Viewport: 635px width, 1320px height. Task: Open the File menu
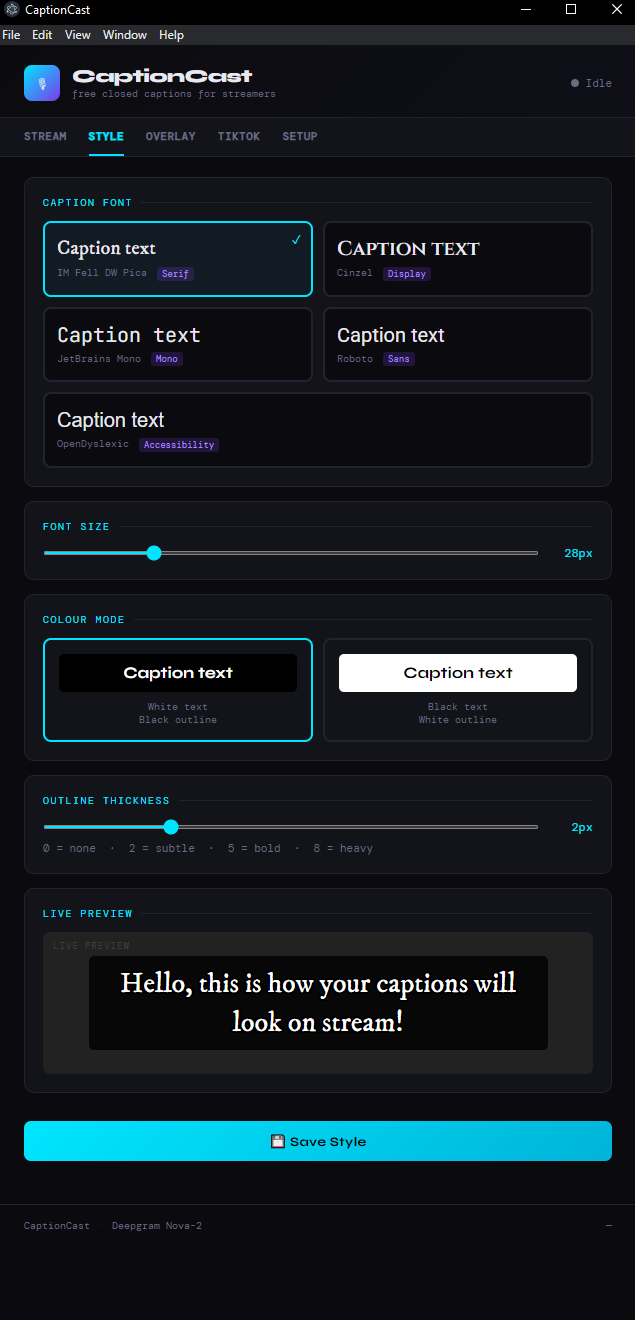tap(11, 35)
